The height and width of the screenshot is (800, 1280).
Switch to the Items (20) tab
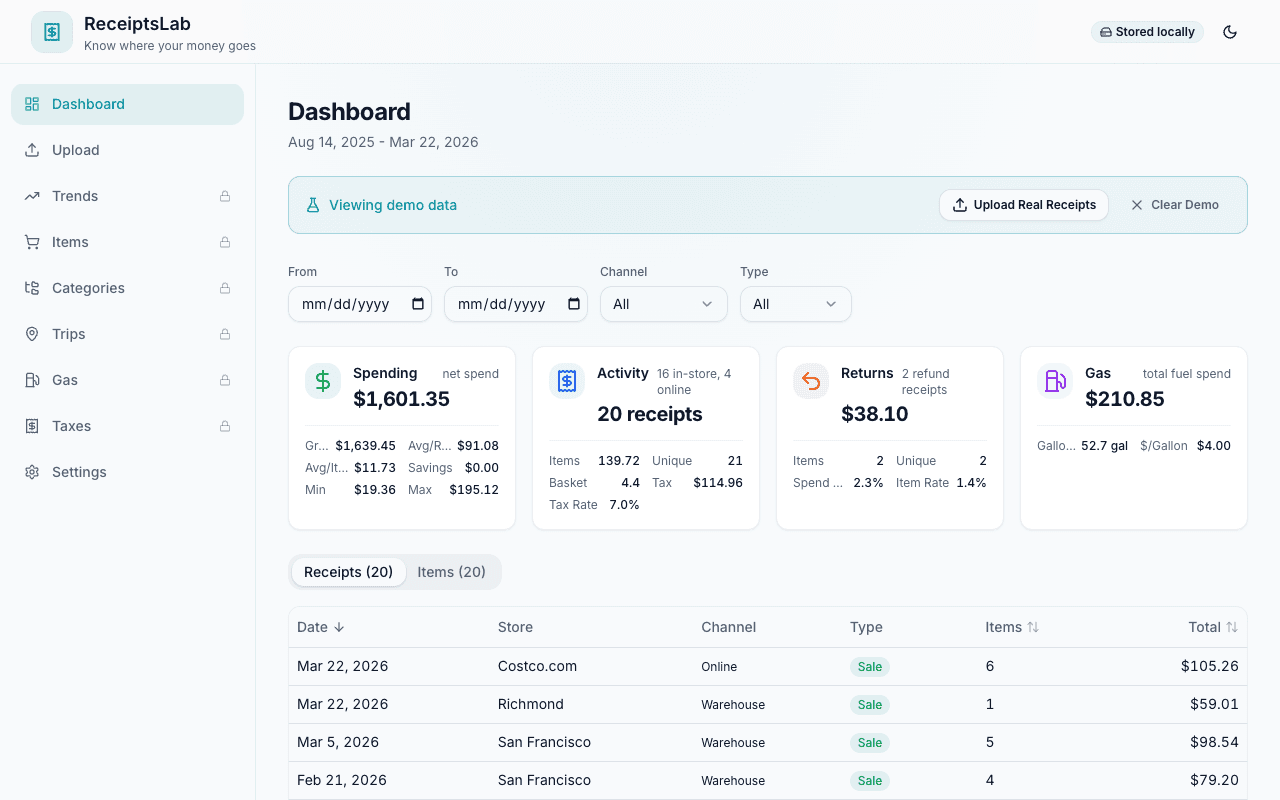451,571
